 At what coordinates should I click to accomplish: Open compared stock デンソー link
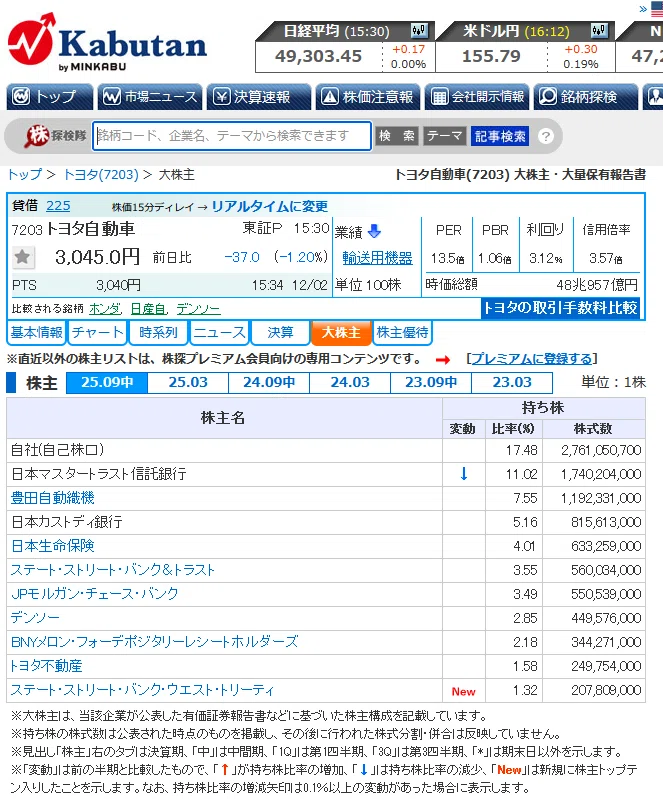point(198,309)
